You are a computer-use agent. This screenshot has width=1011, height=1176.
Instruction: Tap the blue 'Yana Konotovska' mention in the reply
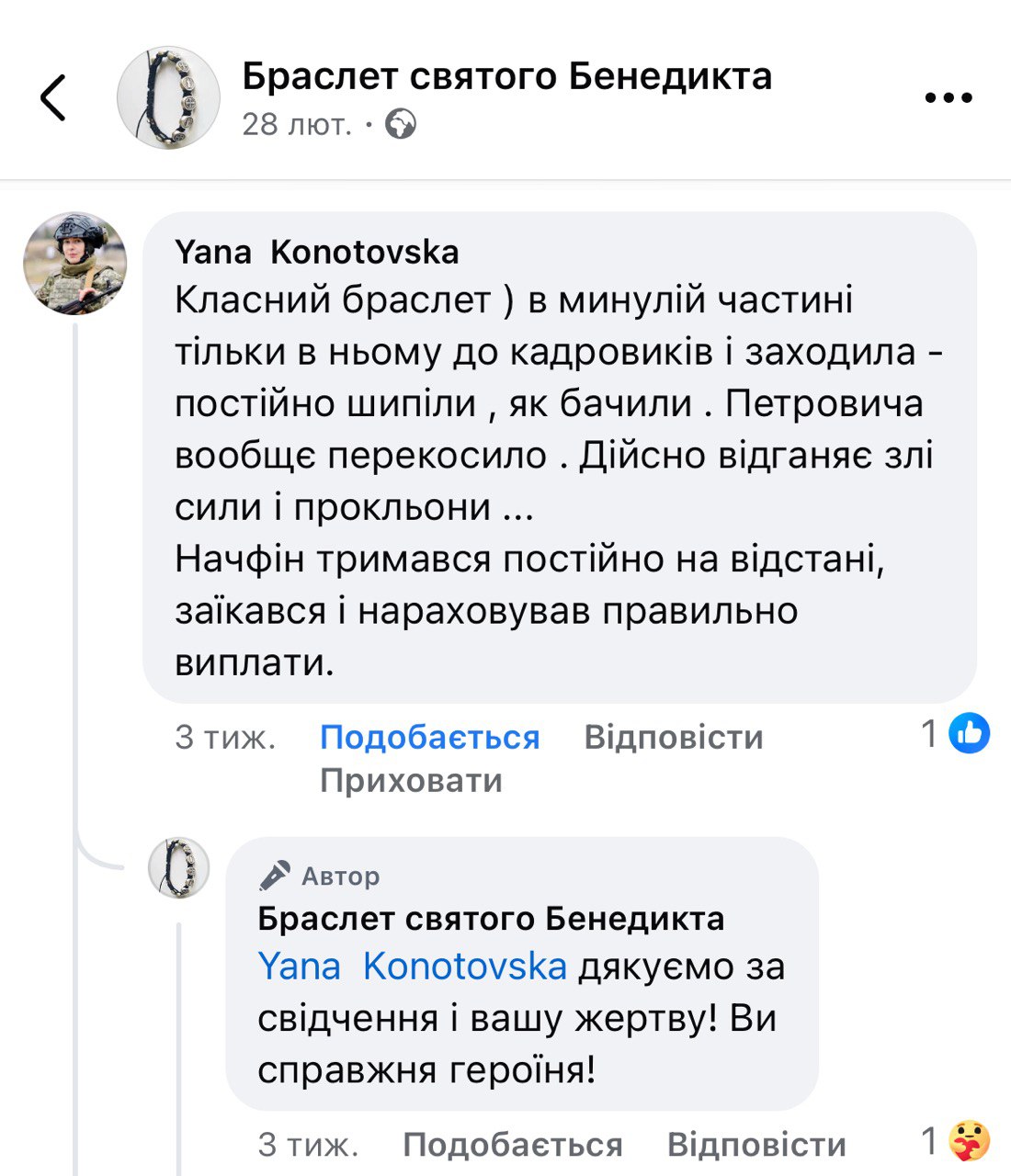(x=412, y=967)
